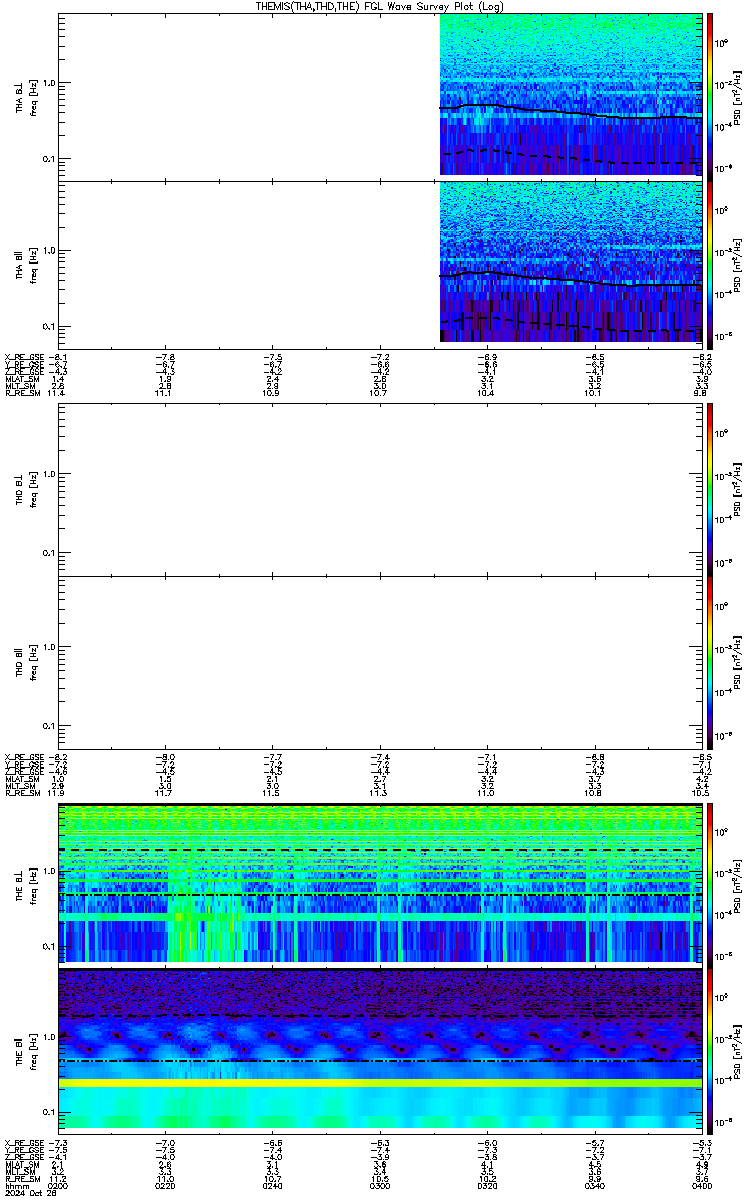Viewport: 750px width, 1200px height.
Task: Click the 0340 time label on bottom axis
Action: (x=594, y=1185)
